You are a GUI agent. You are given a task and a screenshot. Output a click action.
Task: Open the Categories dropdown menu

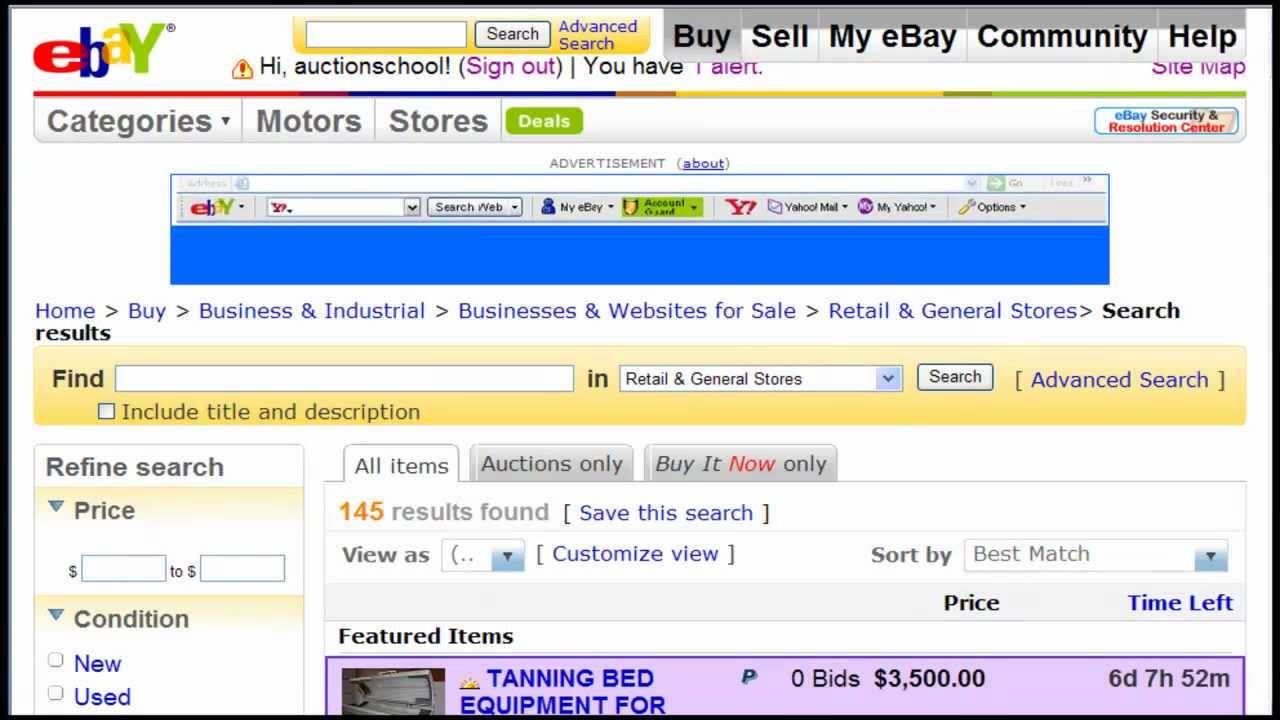tap(138, 121)
